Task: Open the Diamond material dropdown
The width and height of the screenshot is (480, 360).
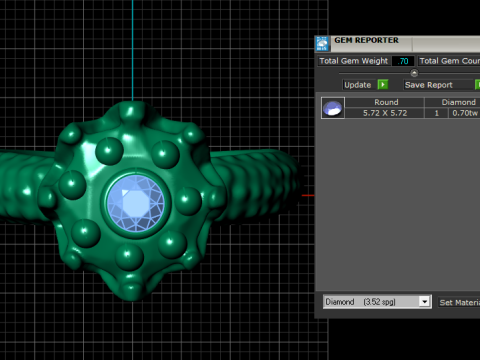Action: point(424,302)
